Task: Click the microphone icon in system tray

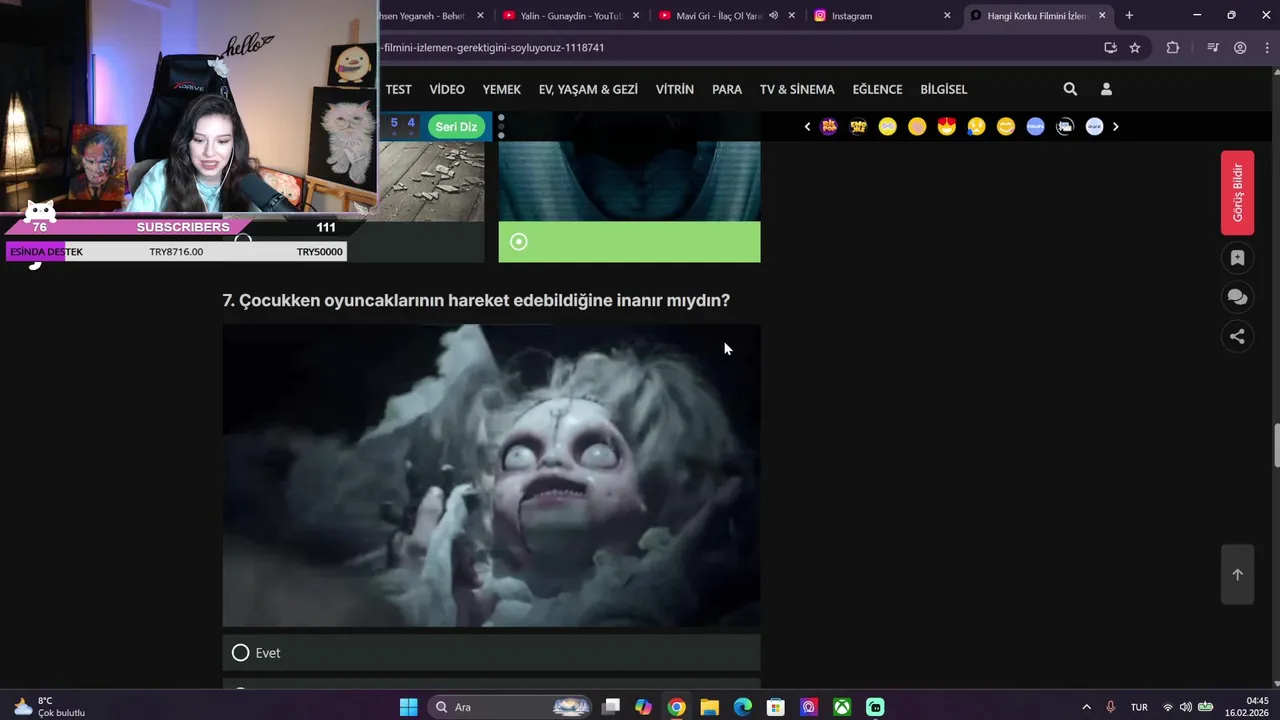Action: click(1110, 707)
